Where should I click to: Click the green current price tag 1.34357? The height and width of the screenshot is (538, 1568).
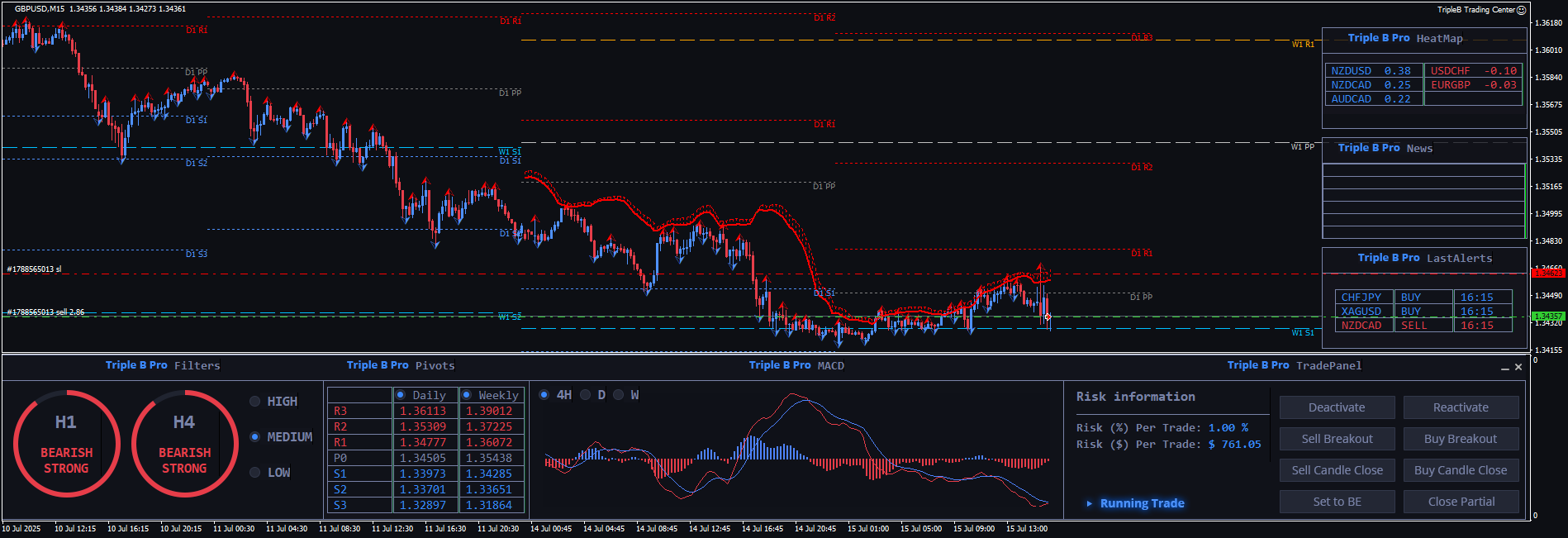tap(1547, 317)
